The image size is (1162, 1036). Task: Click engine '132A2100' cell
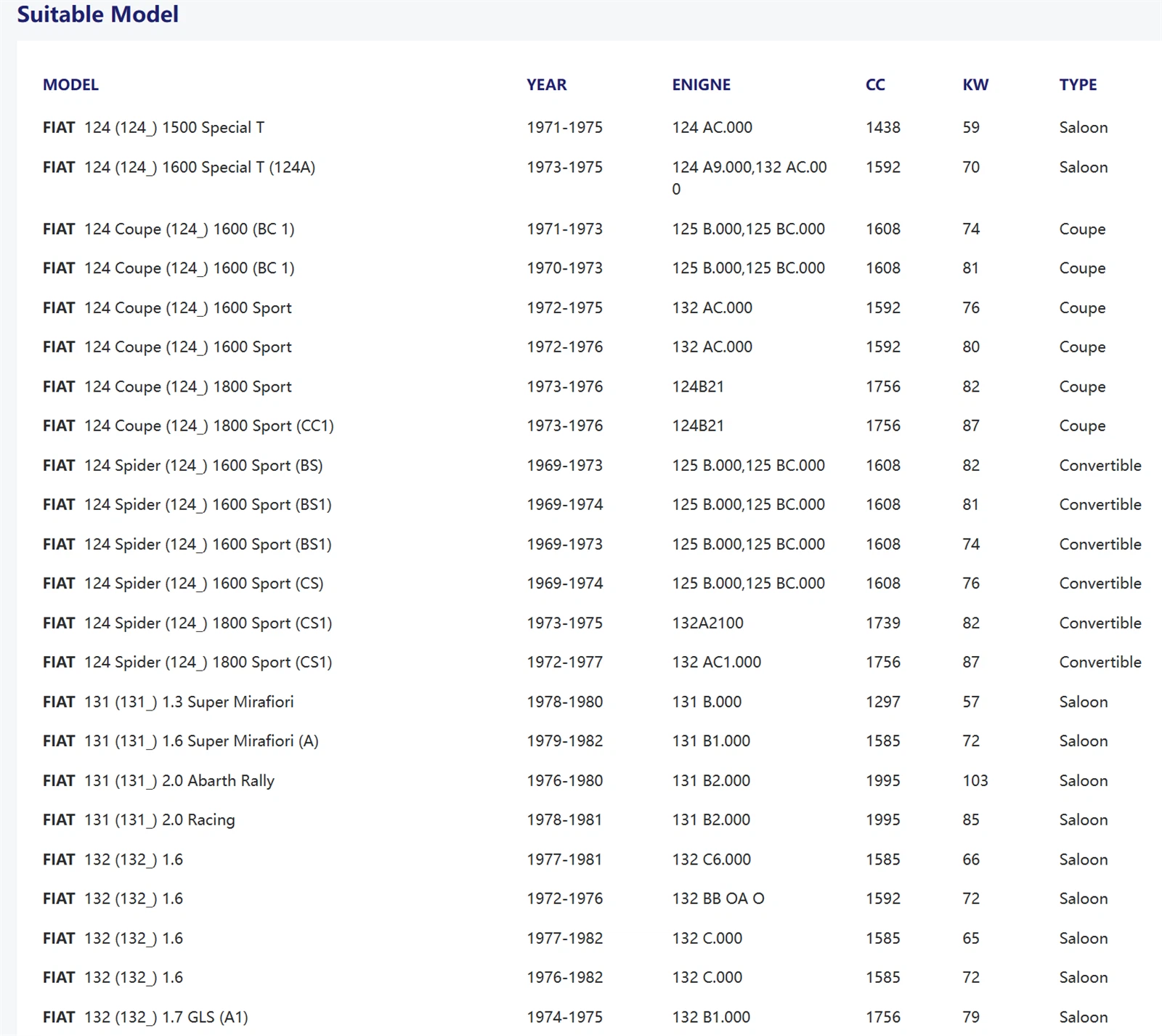707,623
